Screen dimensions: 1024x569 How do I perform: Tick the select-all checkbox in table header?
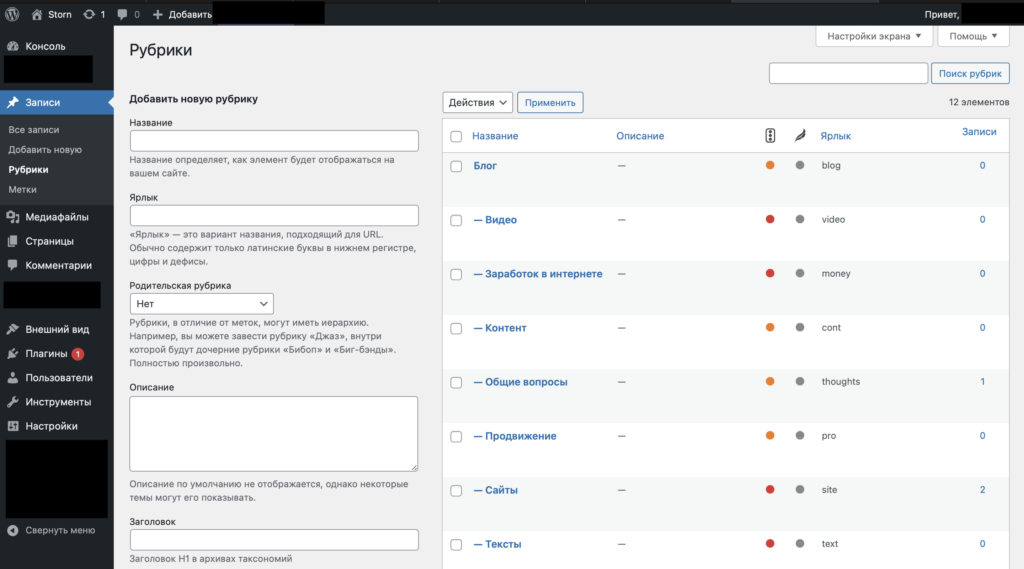pyautogui.click(x=456, y=137)
